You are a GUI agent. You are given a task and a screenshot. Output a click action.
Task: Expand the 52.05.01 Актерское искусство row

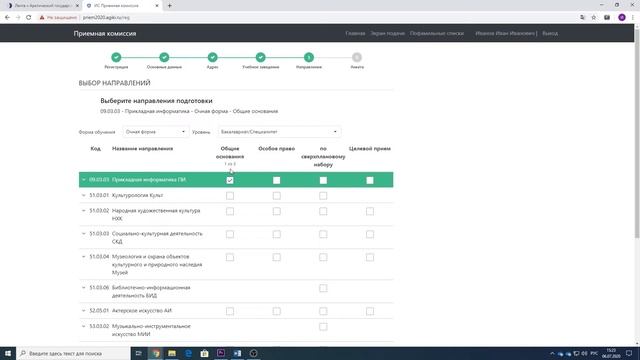click(x=84, y=311)
